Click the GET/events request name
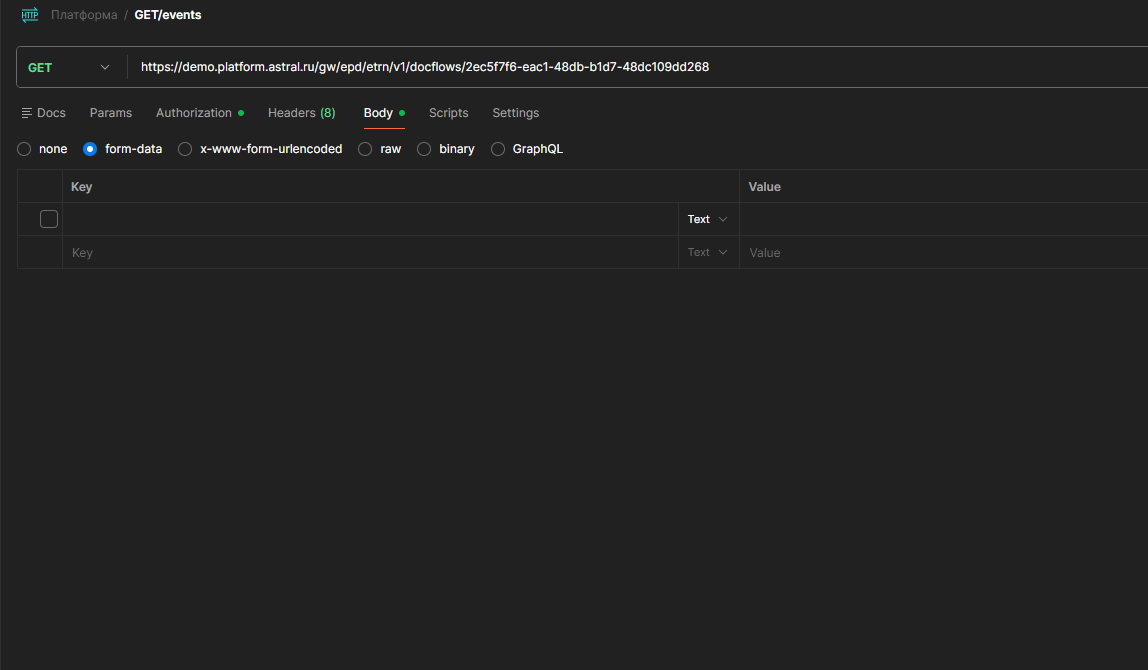 (x=168, y=15)
